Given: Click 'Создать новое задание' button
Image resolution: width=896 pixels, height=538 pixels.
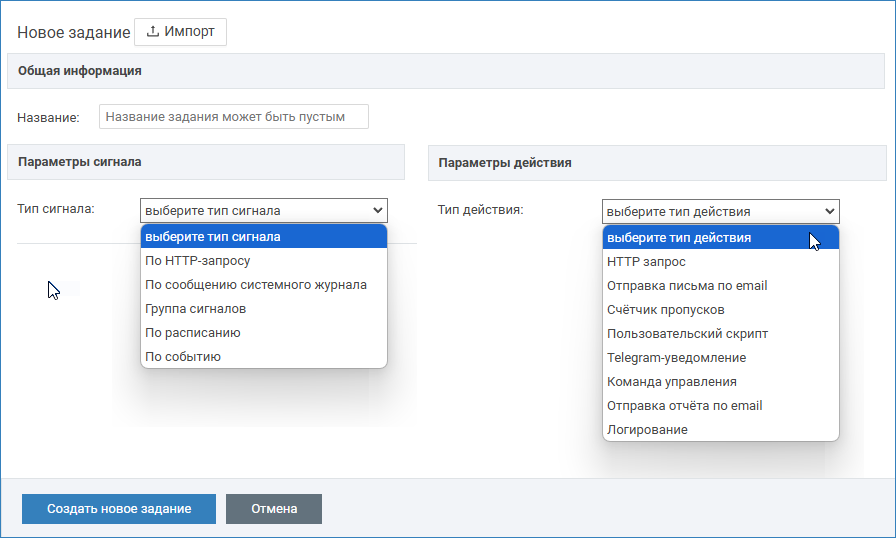Looking at the screenshot, I should click(x=119, y=509).
